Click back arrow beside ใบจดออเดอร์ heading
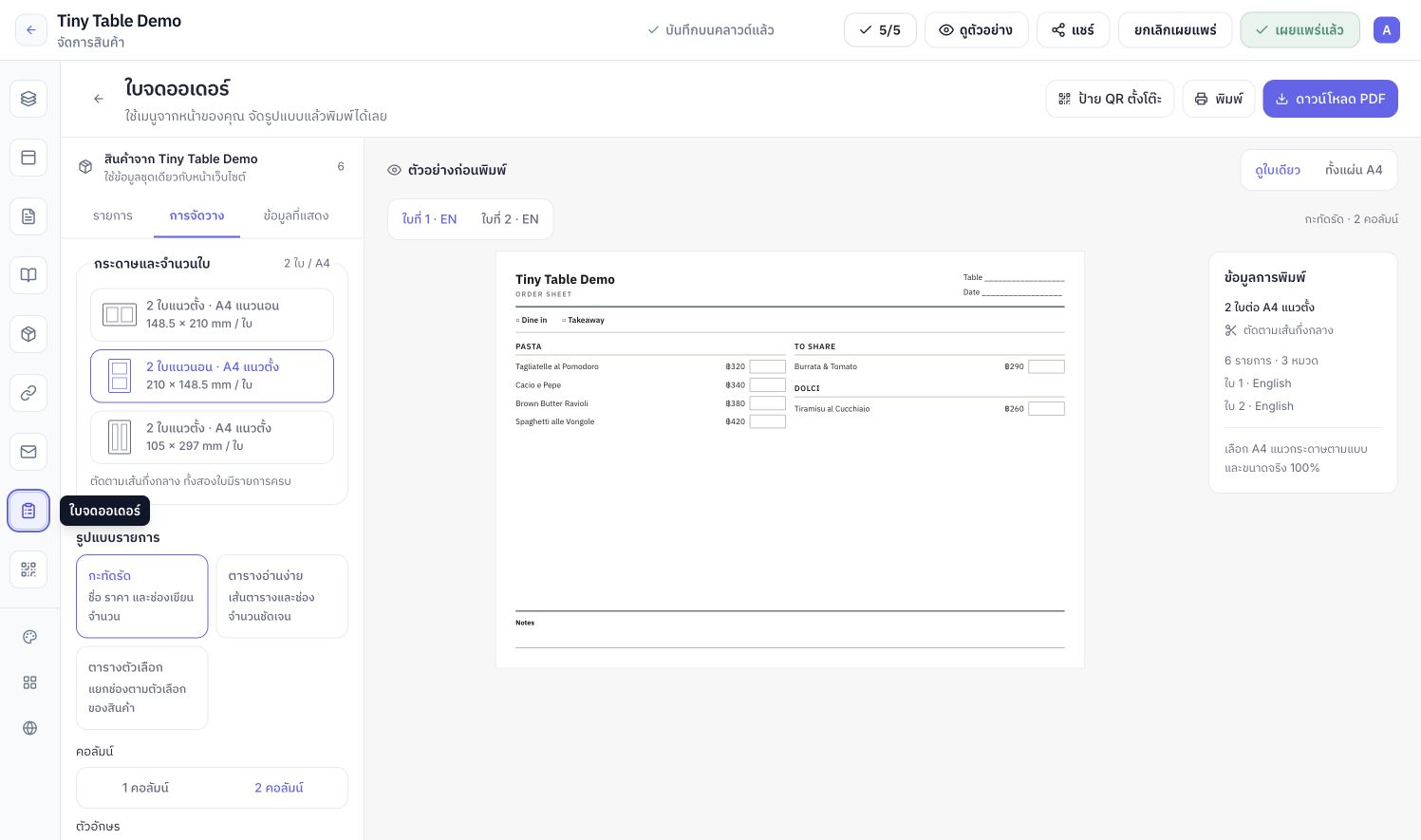Viewport: 1421px width, 840px height. tap(98, 99)
